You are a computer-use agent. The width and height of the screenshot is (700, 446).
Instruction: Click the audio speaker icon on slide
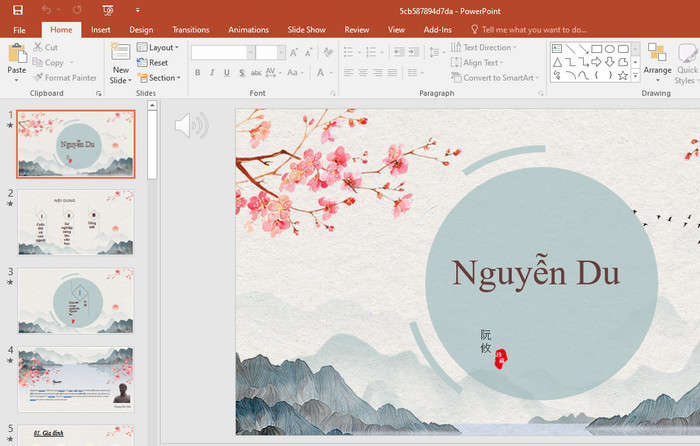(191, 125)
